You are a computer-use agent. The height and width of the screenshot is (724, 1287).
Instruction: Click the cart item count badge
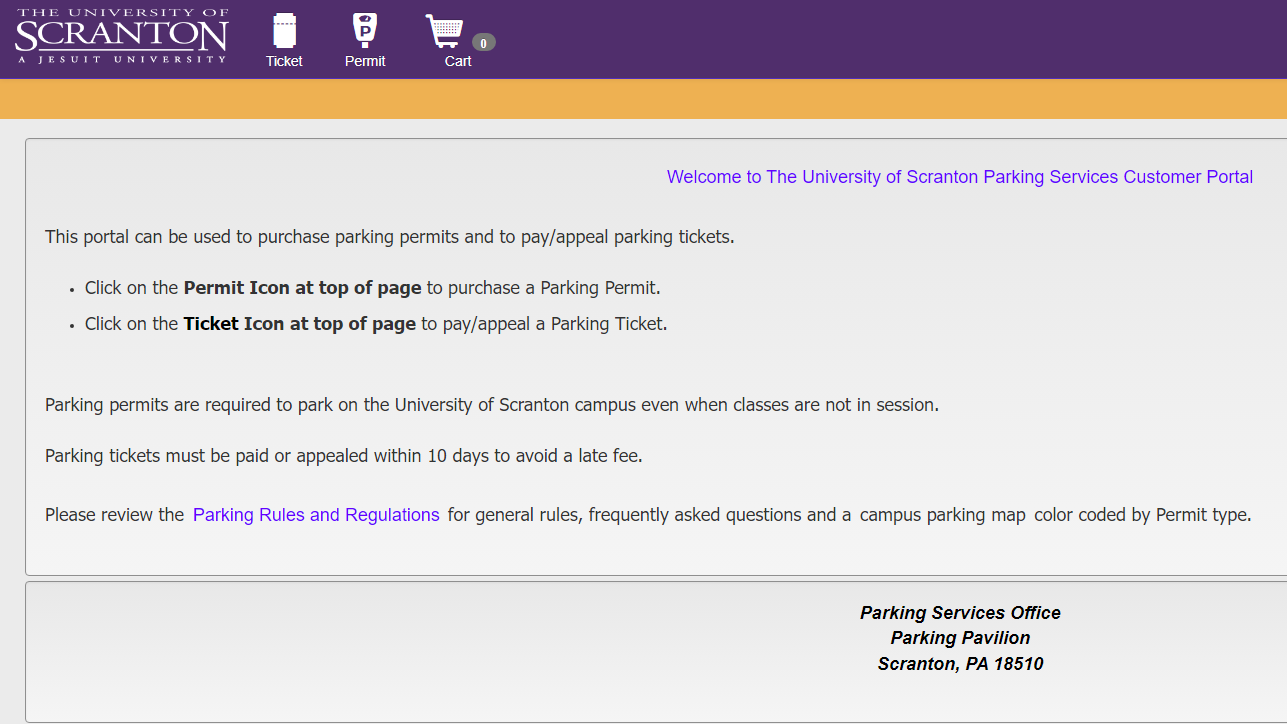click(x=484, y=43)
